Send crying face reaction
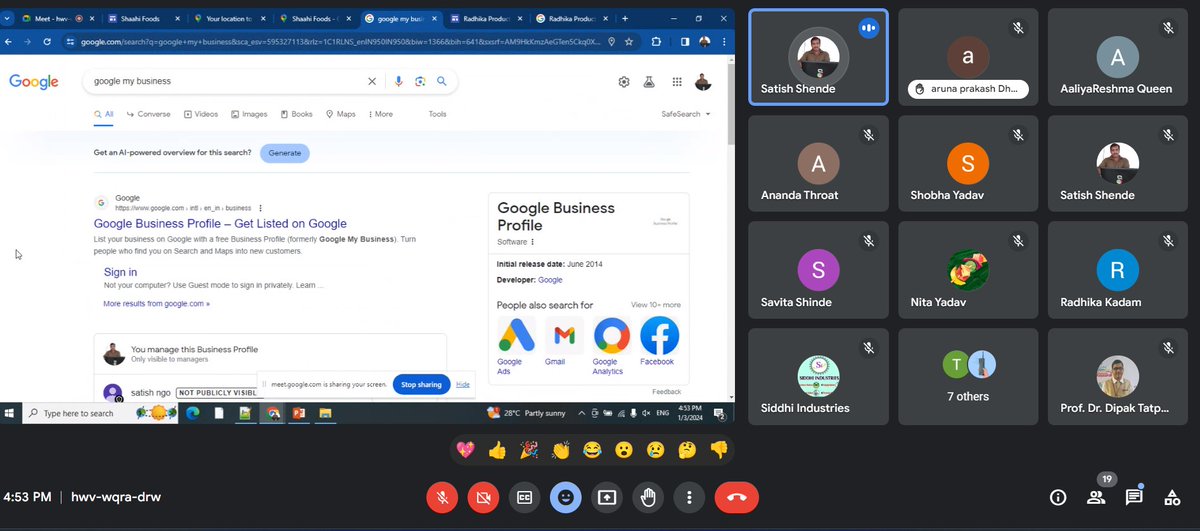Screen dimensions: 1200x531 pos(655,450)
